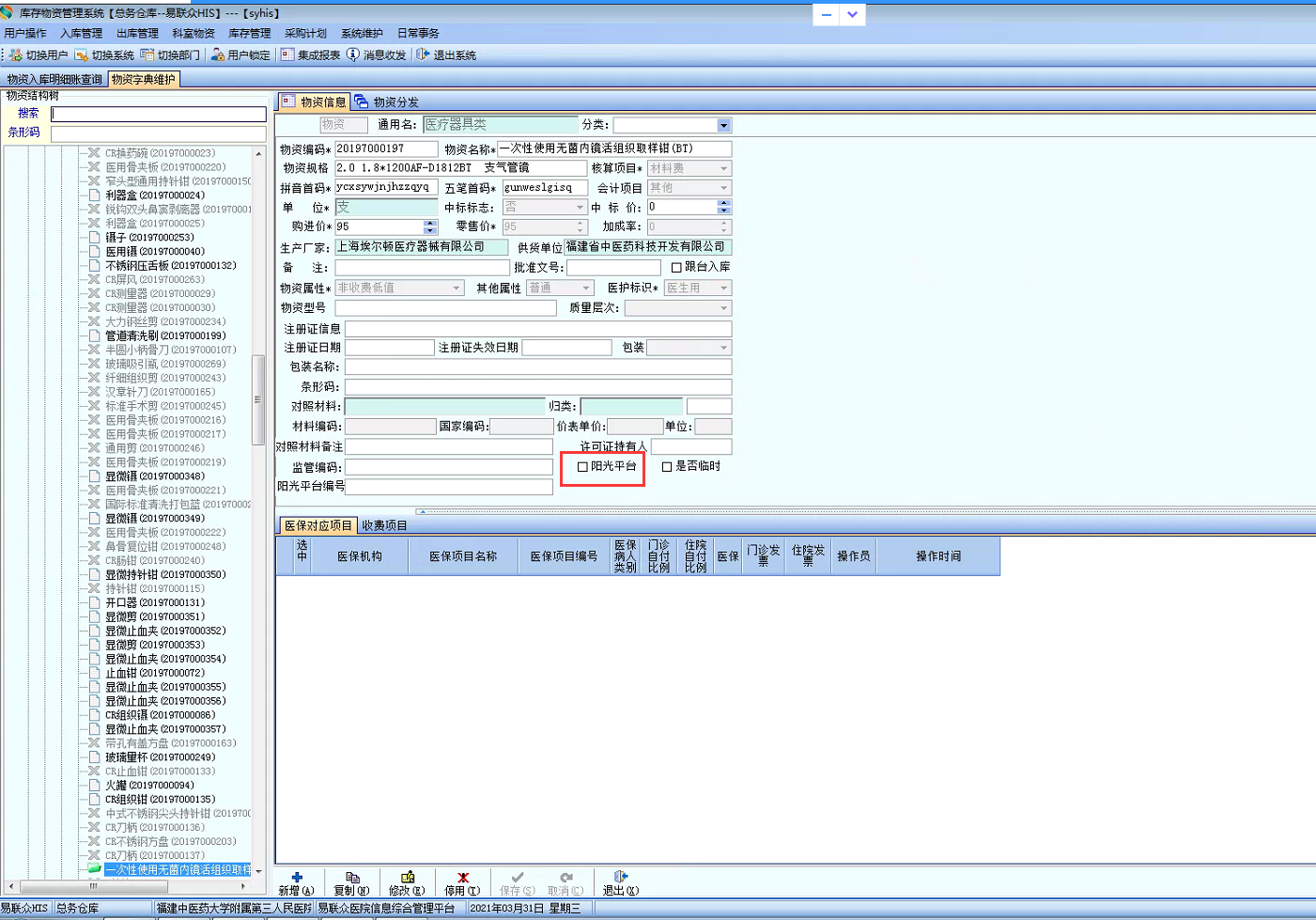Screen dimensions: 1316x920
Task: Click the 退出(X) exit button
Action: click(620, 883)
